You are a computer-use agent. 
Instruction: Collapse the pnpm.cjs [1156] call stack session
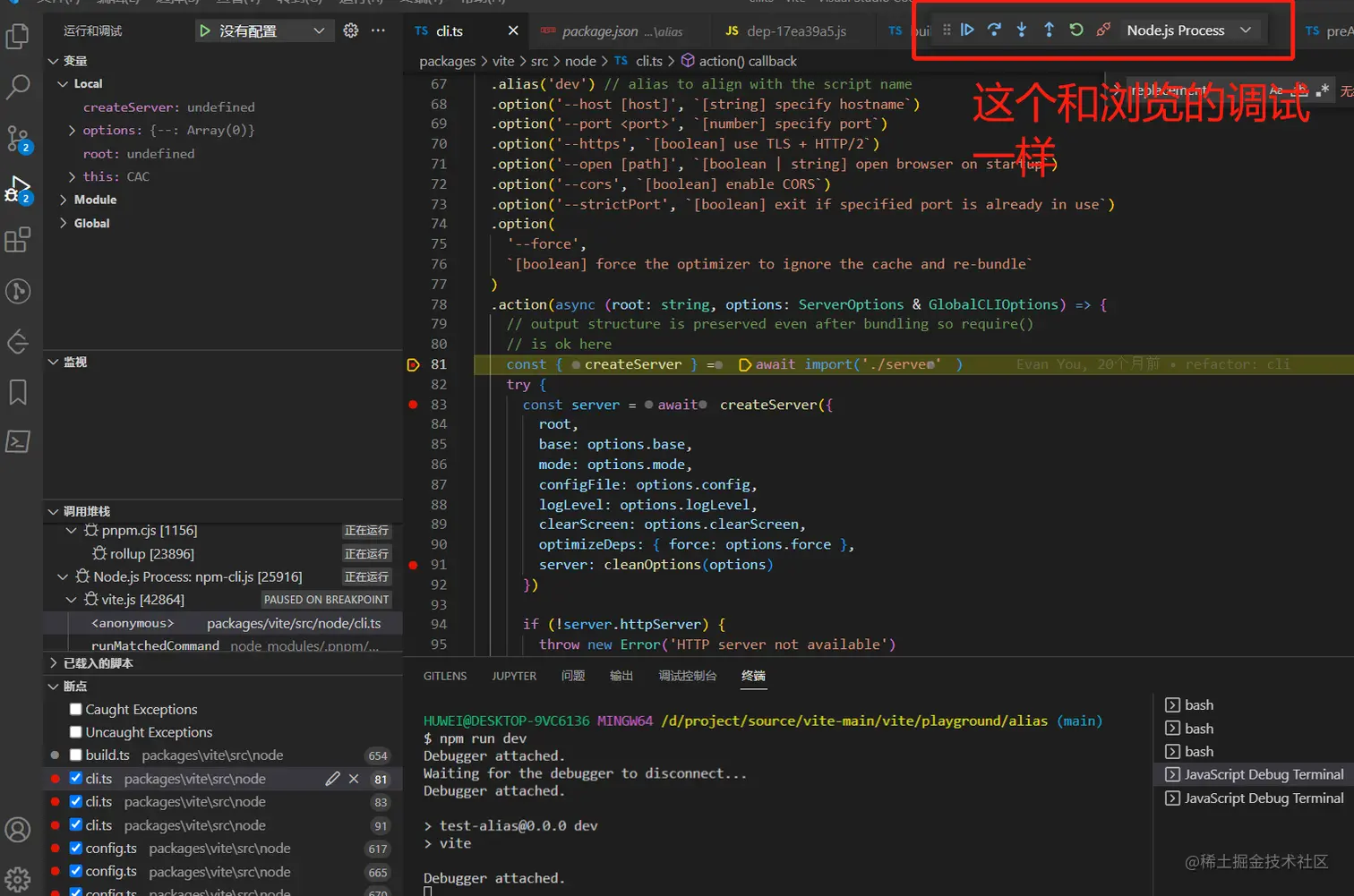pos(72,531)
